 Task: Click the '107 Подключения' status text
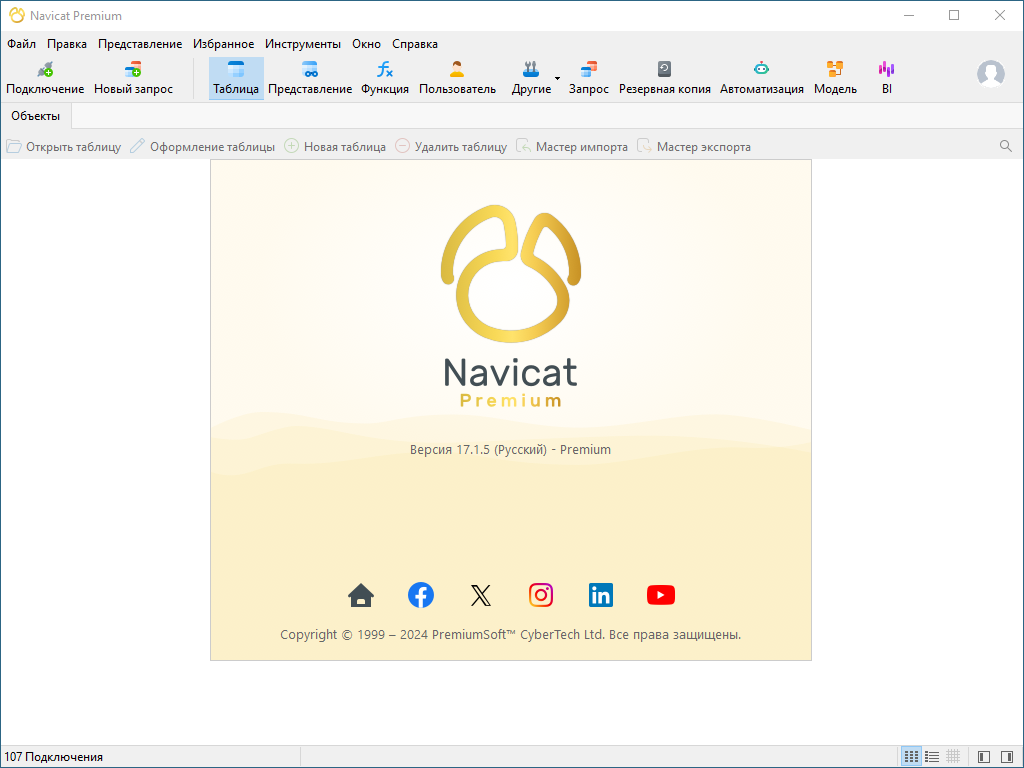54,757
